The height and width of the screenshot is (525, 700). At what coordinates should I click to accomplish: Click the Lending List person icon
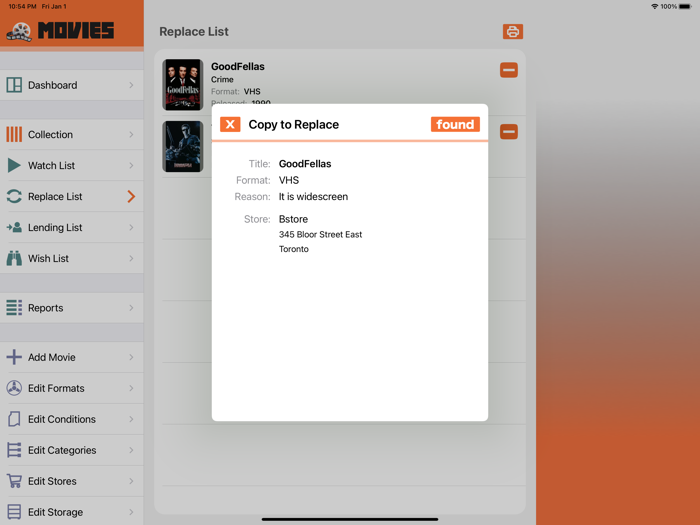14,227
